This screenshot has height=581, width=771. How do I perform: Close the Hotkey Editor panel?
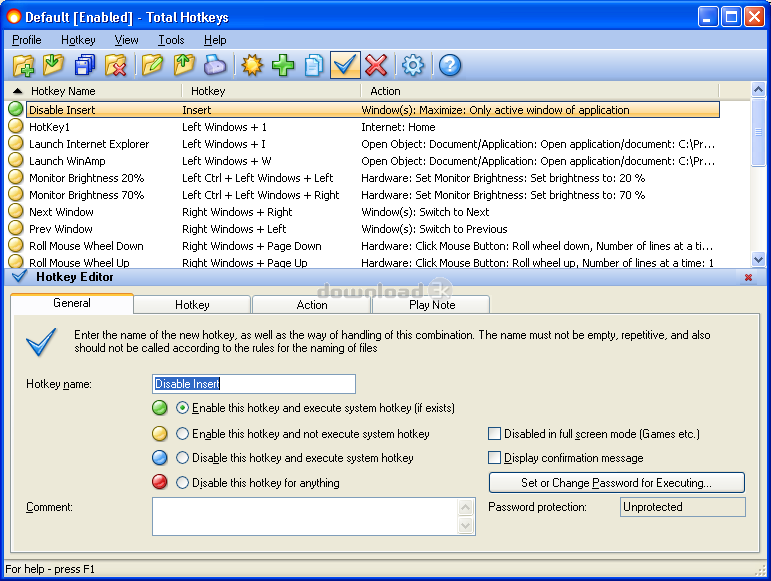748,277
